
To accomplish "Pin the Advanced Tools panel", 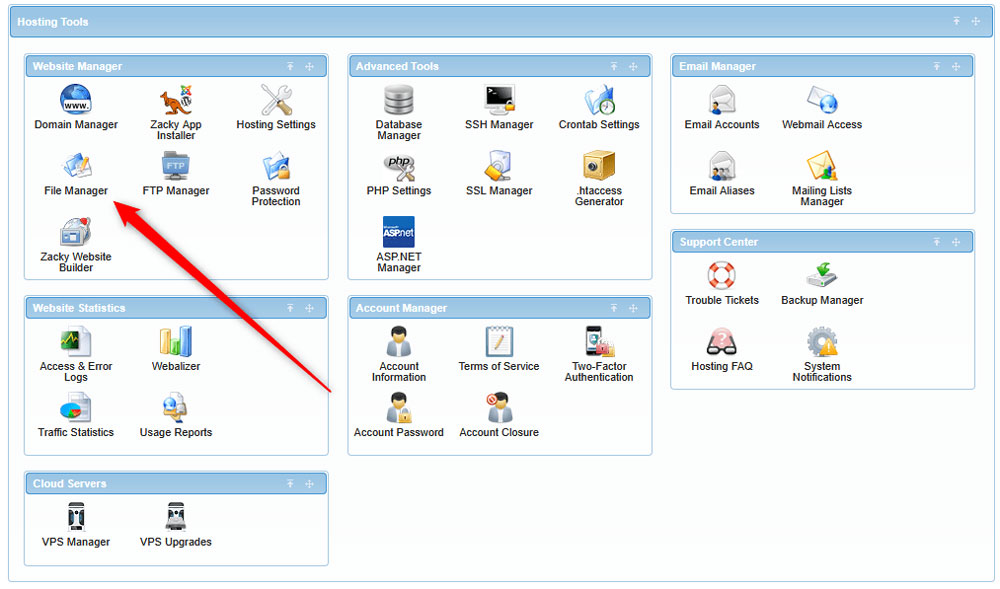I will click(613, 66).
